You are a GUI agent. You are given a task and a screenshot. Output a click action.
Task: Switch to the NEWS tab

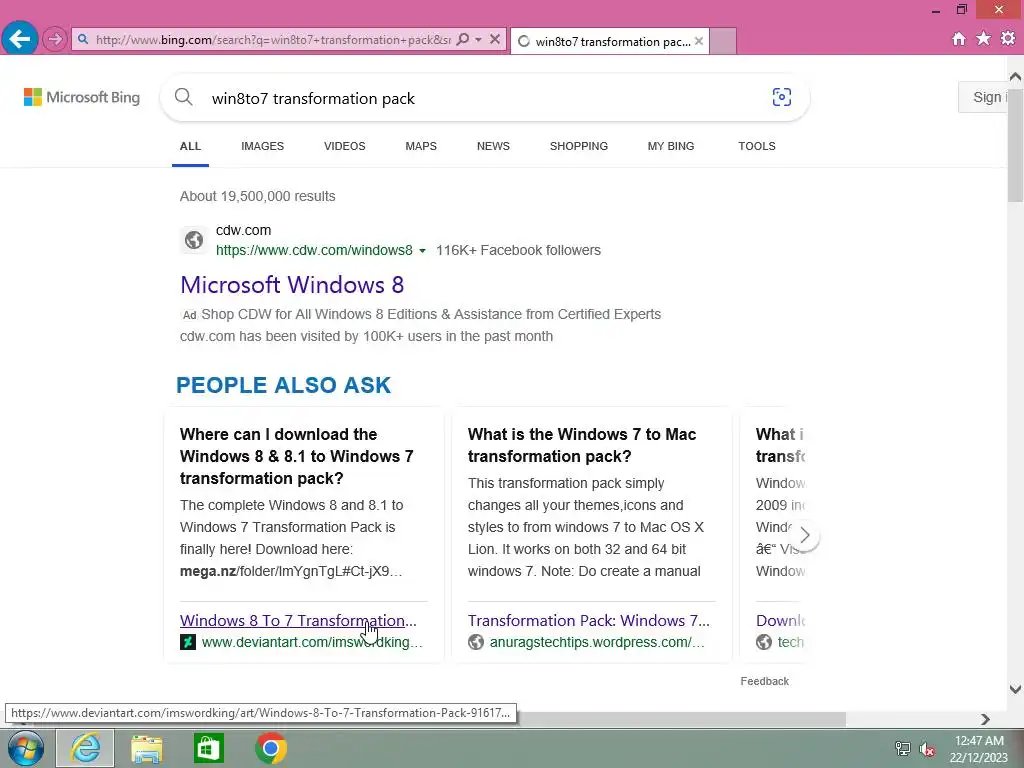pos(493,146)
